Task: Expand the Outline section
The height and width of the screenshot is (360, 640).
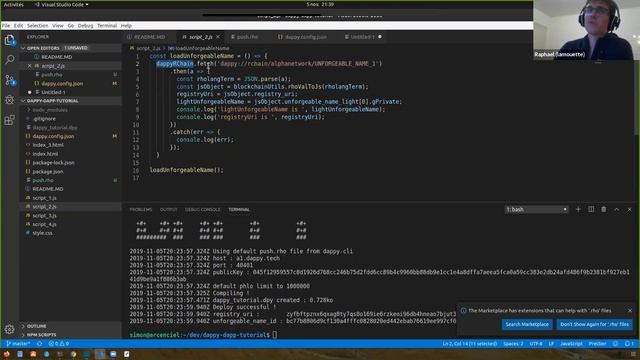Action: (x=71, y=326)
